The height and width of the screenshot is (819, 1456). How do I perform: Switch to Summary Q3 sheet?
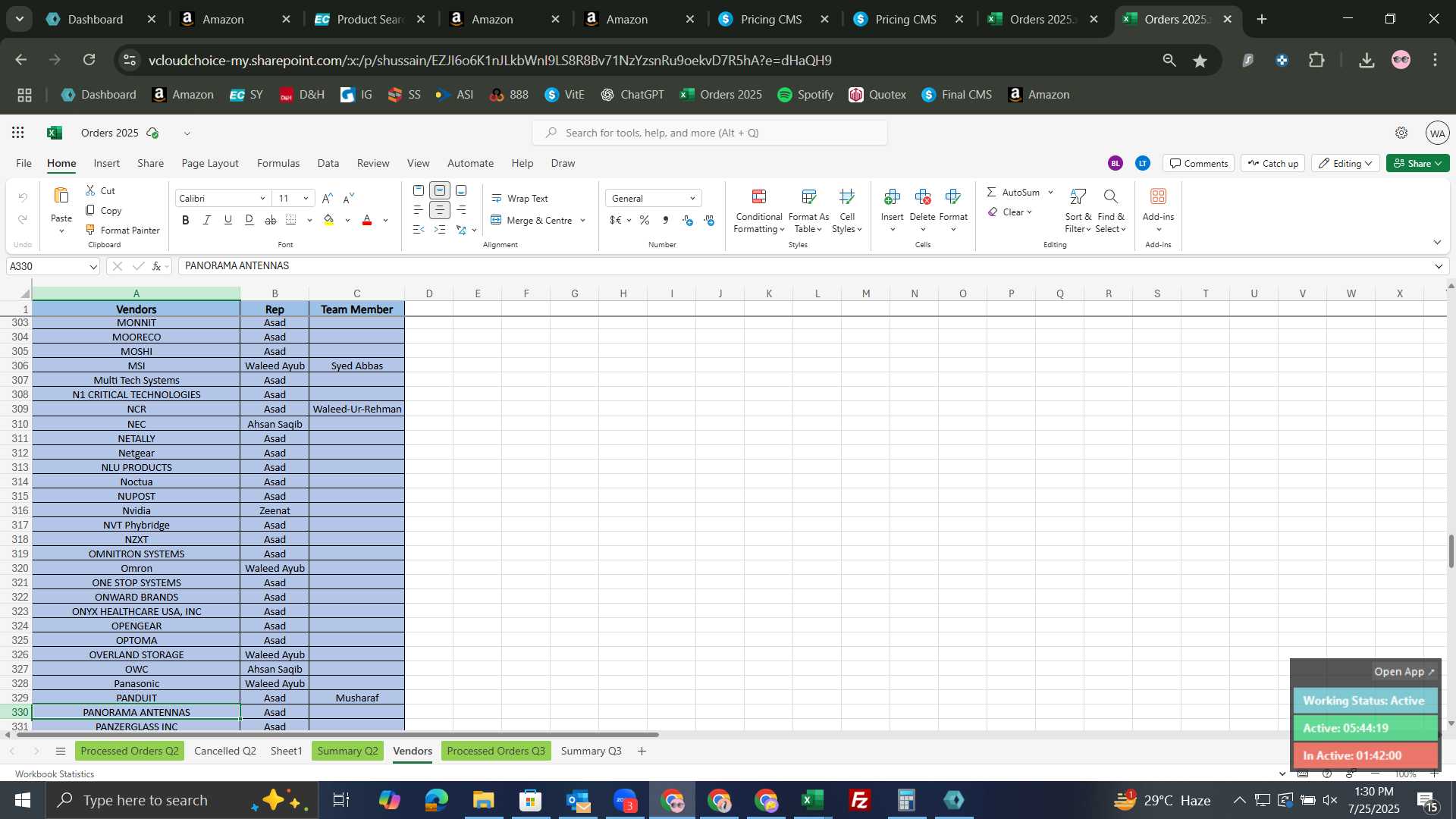coord(591,751)
